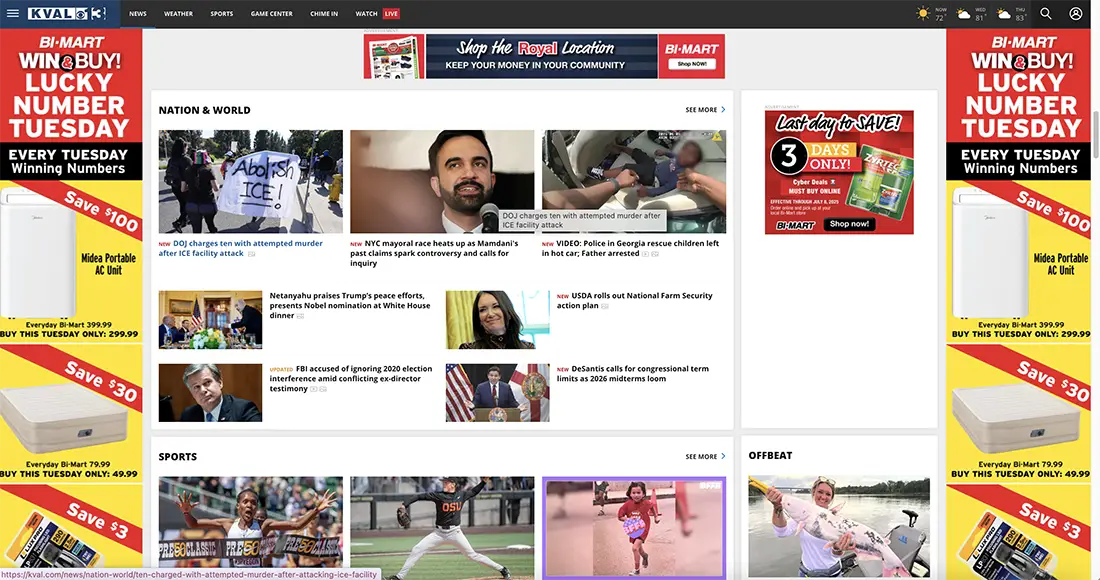Select Watch in the navigation bar
This screenshot has height=580, width=1100.
coord(366,13)
